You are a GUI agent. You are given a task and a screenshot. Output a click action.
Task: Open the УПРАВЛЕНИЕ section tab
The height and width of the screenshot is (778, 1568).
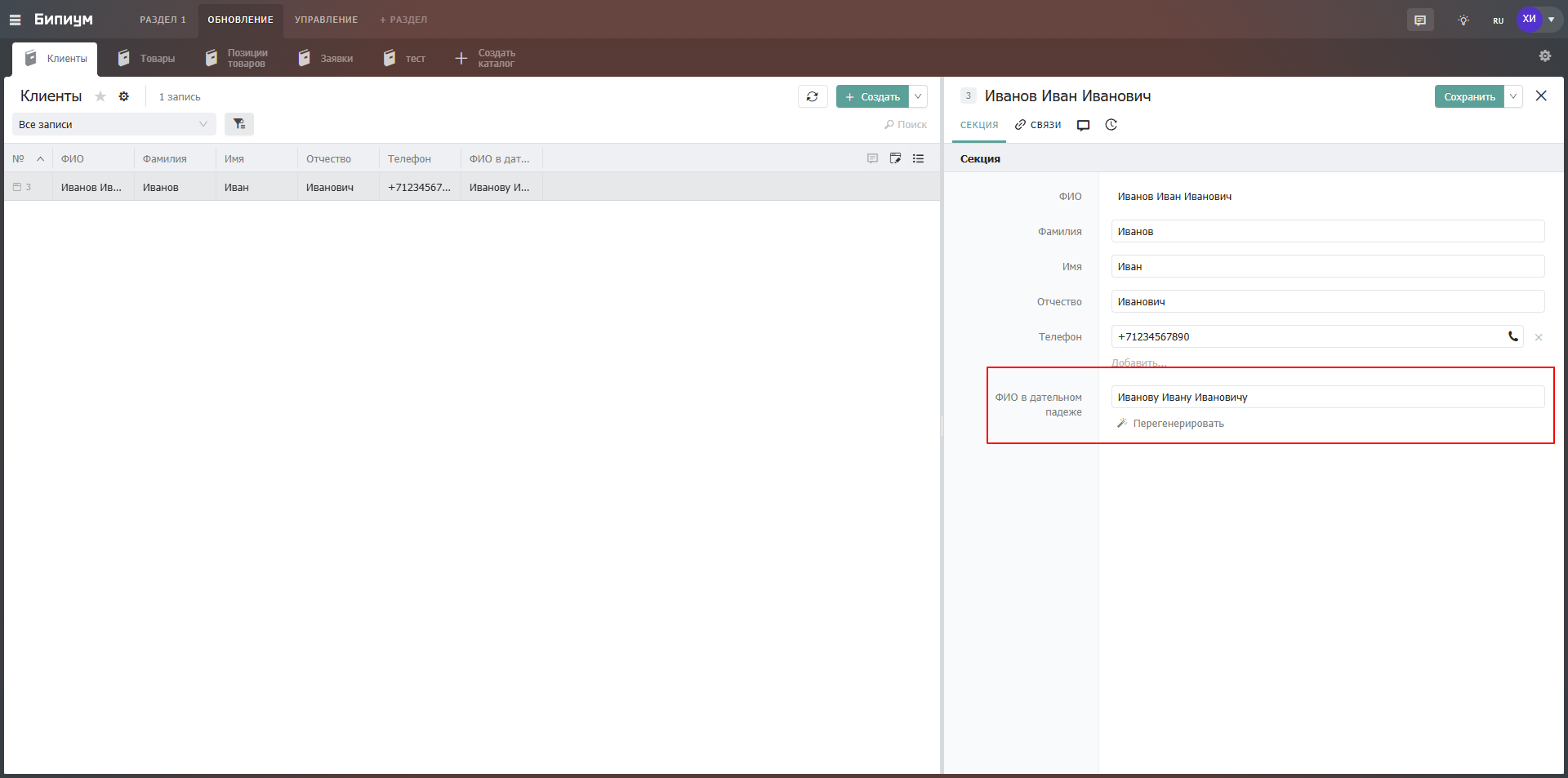click(326, 20)
